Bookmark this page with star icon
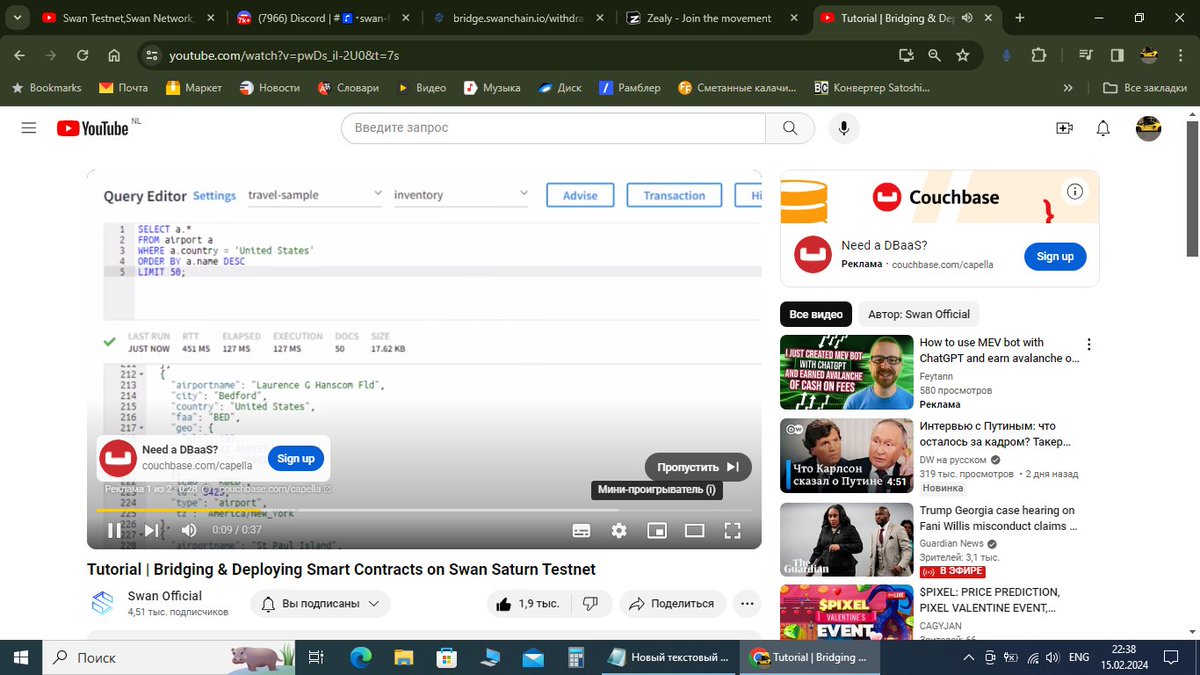This screenshot has height=675, width=1200. (x=962, y=56)
